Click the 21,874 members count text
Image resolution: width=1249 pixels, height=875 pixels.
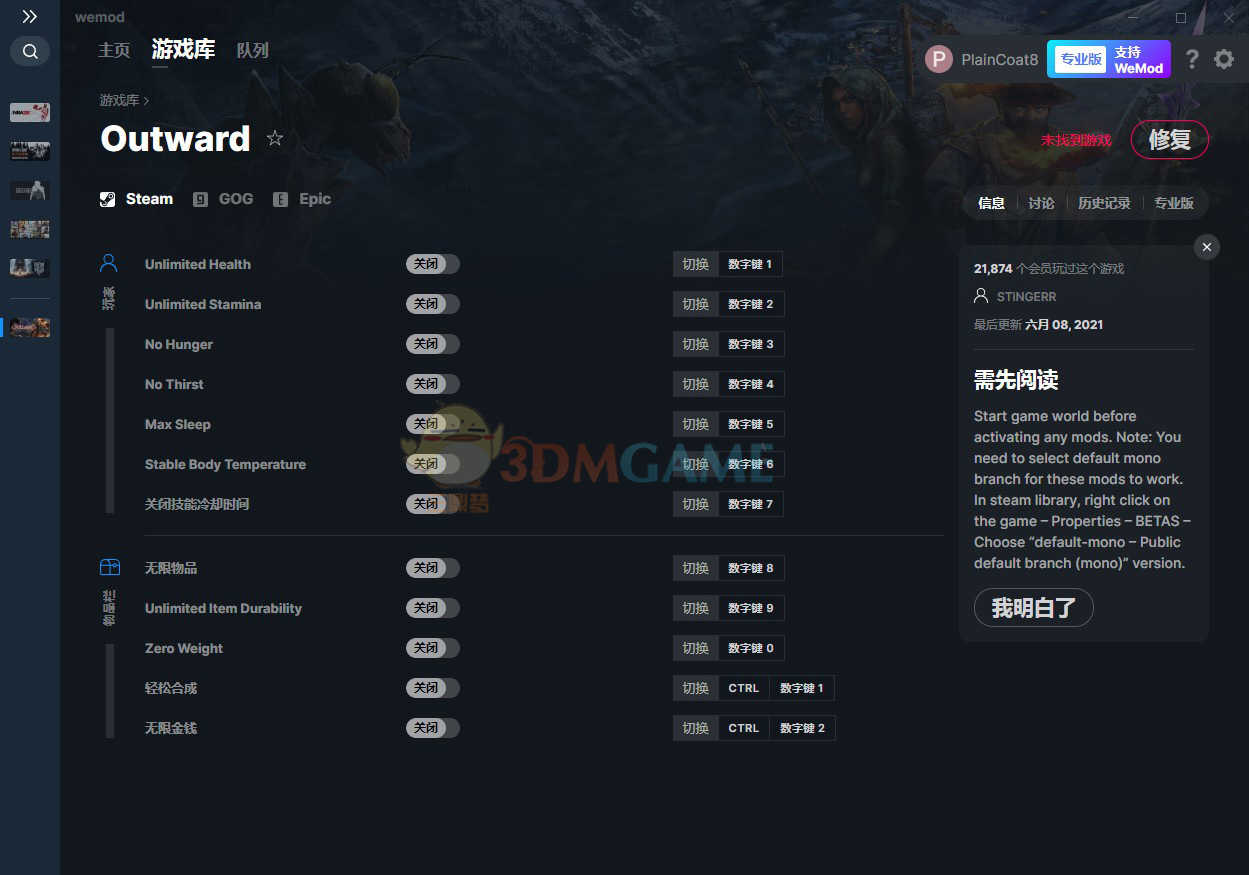[x=1049, y=269]
